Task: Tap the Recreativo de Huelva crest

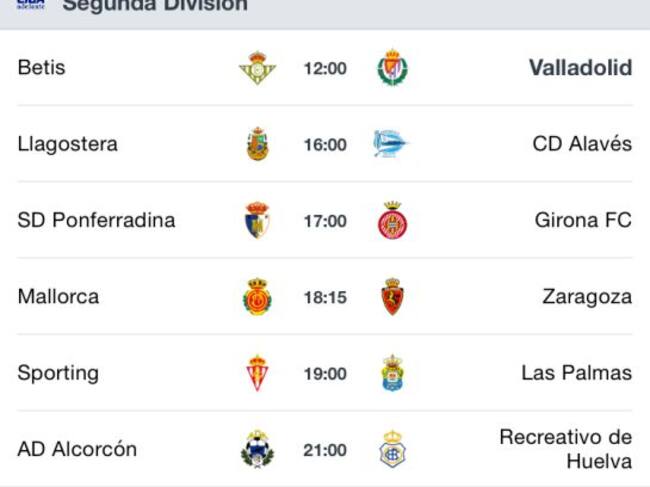Action: [x=392, y=449]
